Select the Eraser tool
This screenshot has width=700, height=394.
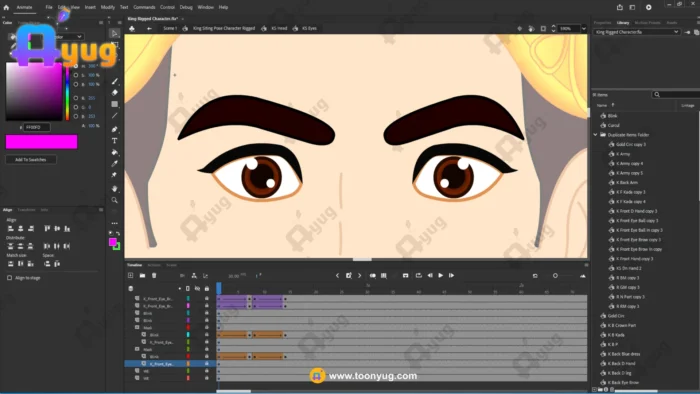click(115, 92)
